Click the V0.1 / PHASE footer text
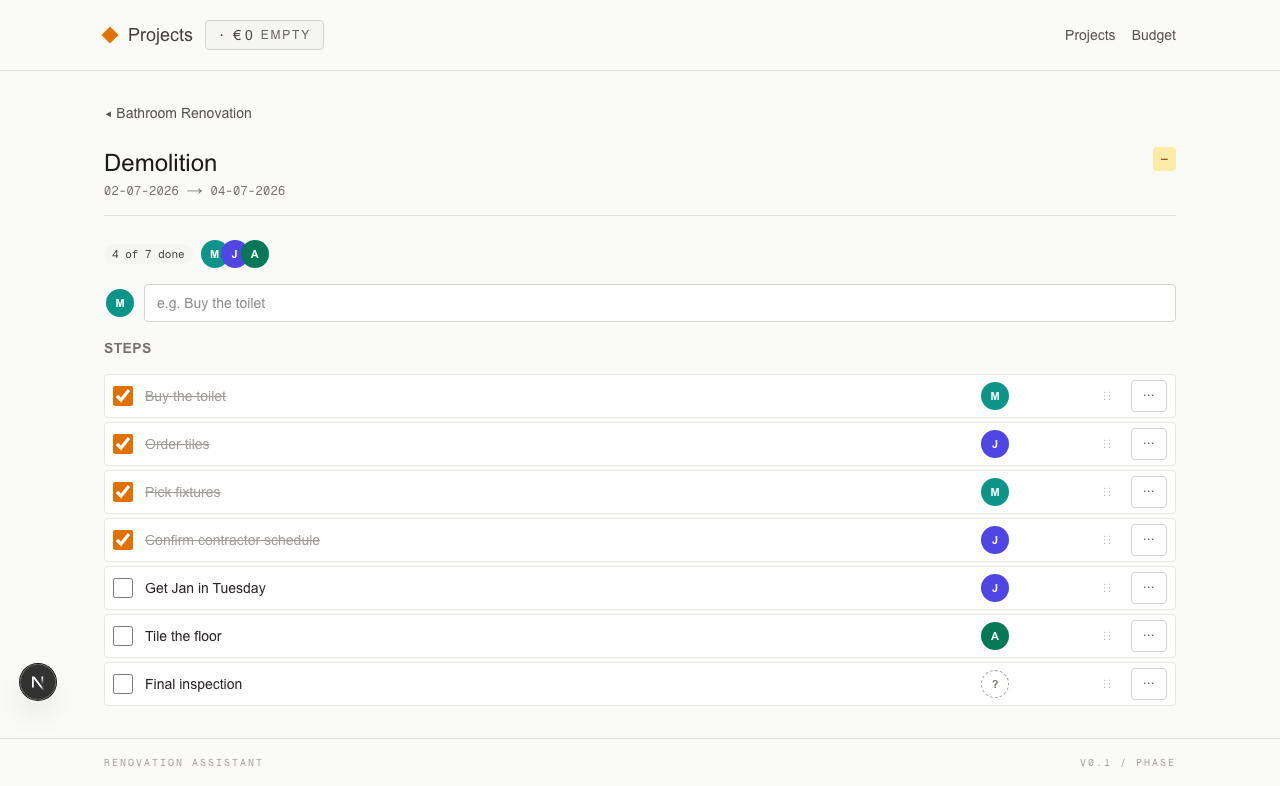This screenshot has width=1280, height=786. click(1128, 763)
